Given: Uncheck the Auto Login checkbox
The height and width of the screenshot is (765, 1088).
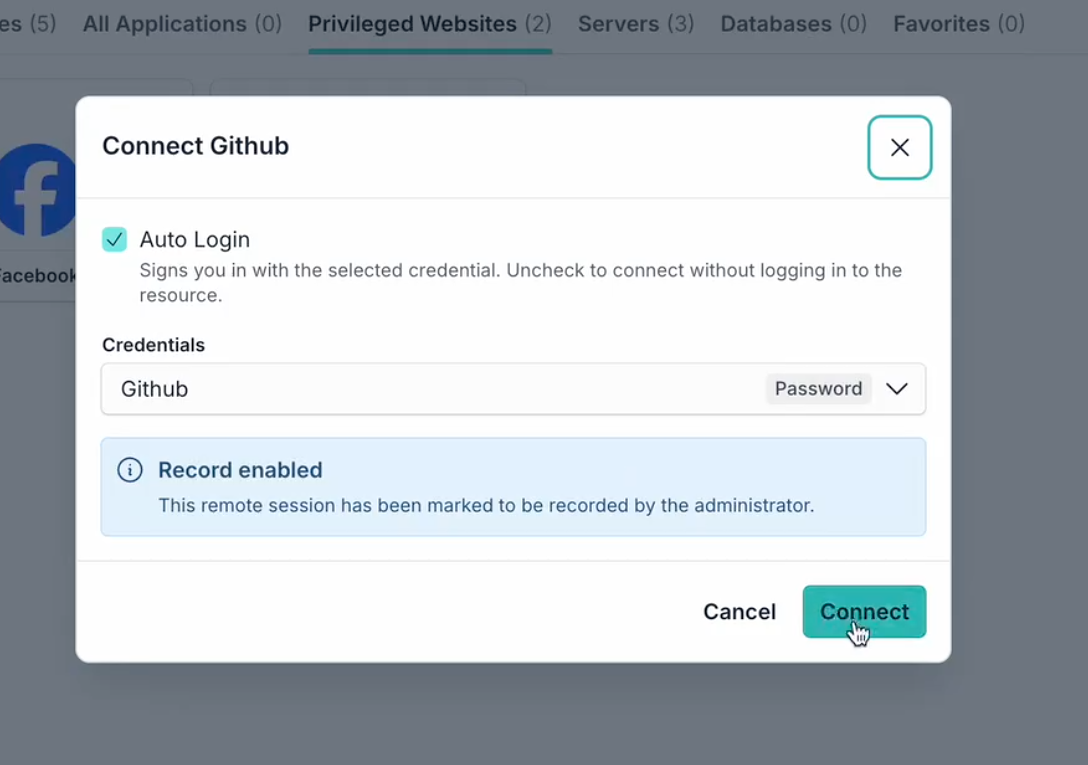Looking at the screenshot, I should (114, 239).
